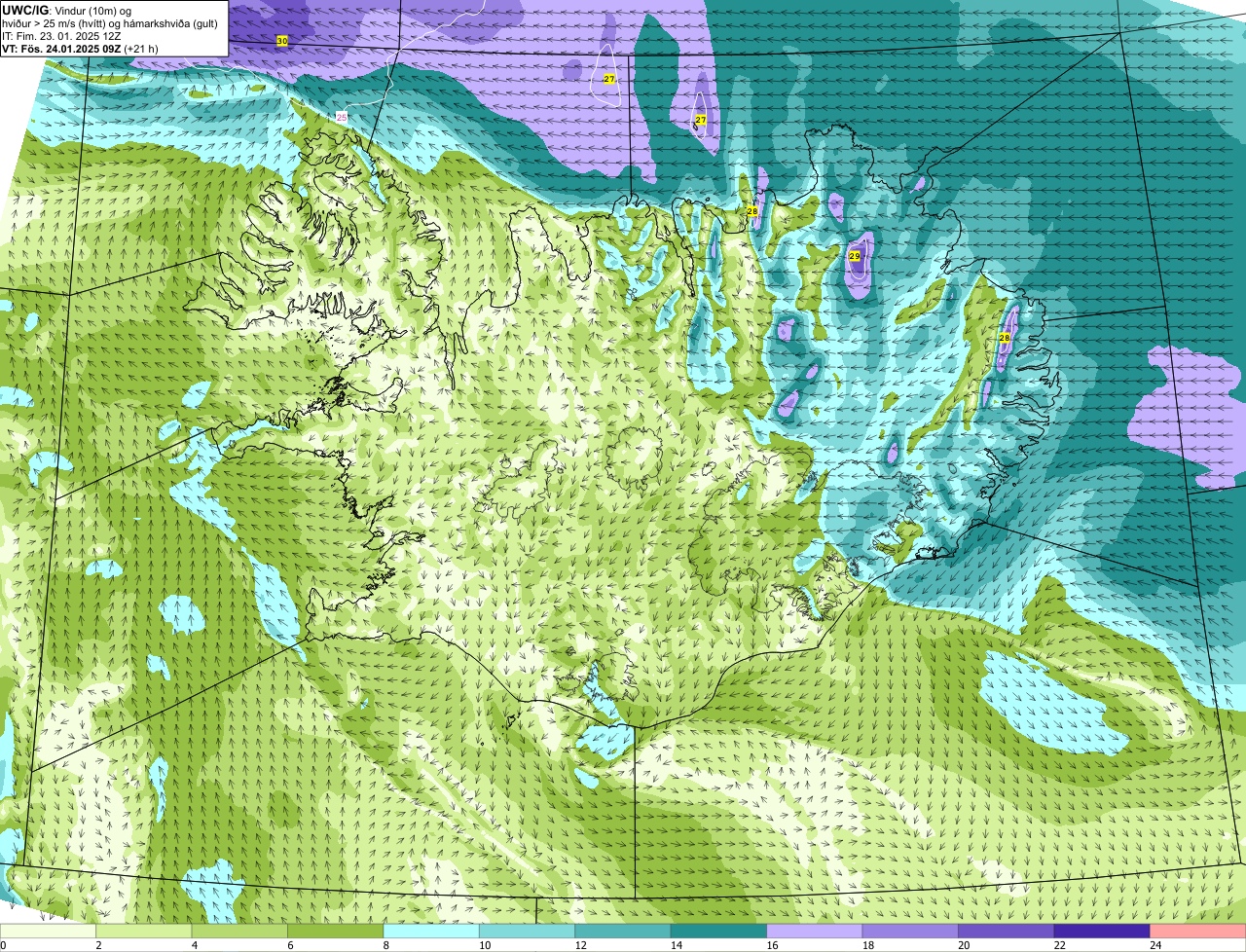Viewport: 1246px width, 952px height.
Task: Select the 18–20 m/s purple swatch
Action: click(910, 931)
